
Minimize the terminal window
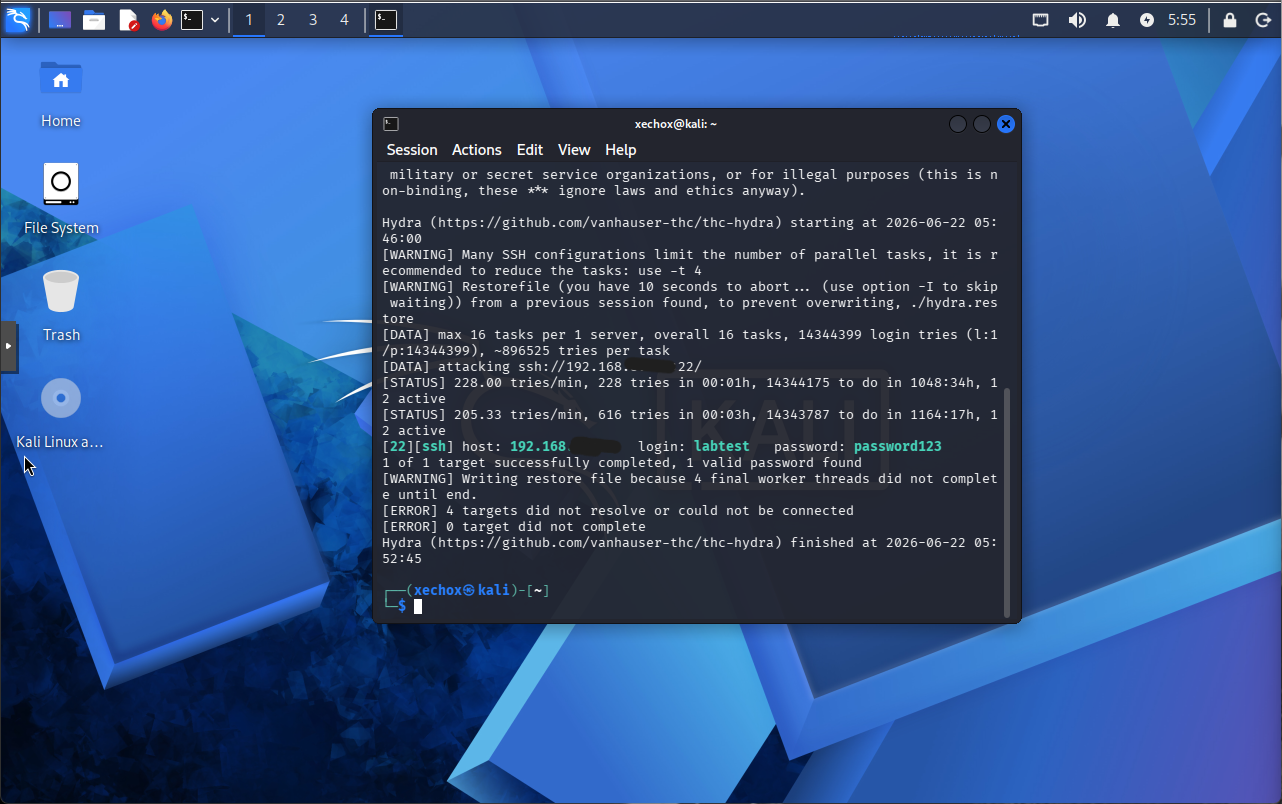958,124
